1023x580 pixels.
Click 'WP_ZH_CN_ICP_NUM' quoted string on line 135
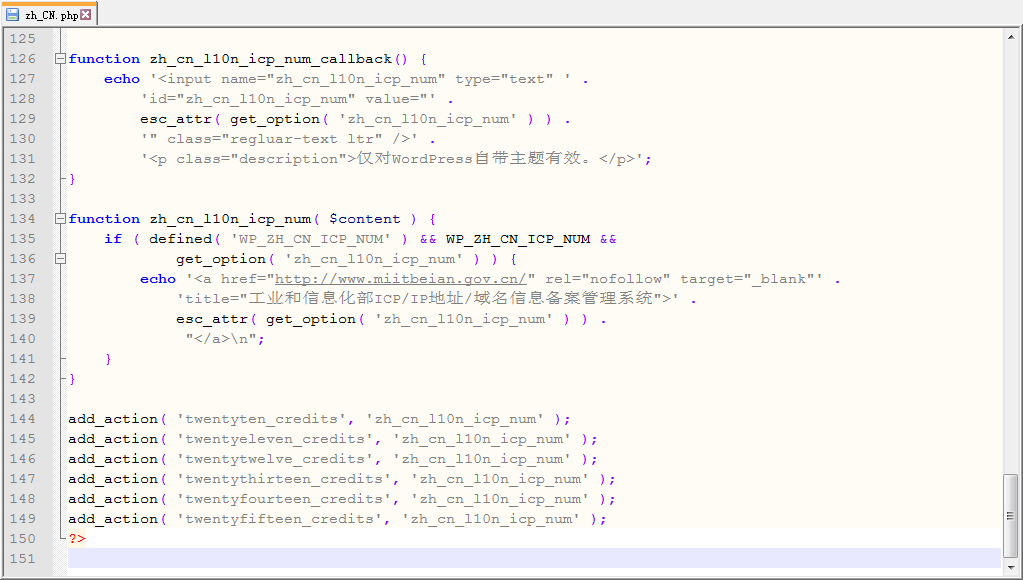pos(311,239)
